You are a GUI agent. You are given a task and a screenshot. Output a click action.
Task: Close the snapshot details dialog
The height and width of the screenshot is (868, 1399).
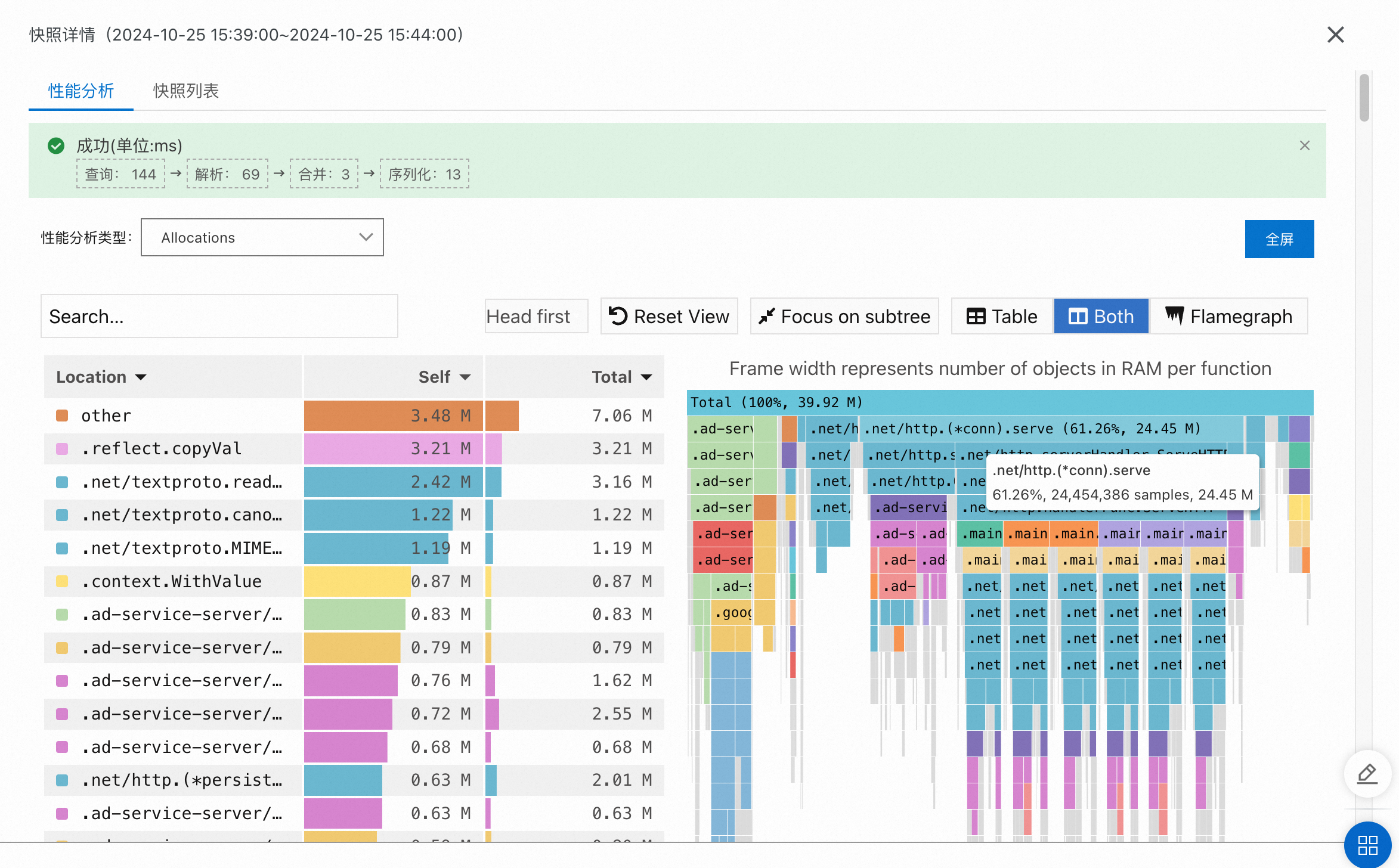[1336, 35]
